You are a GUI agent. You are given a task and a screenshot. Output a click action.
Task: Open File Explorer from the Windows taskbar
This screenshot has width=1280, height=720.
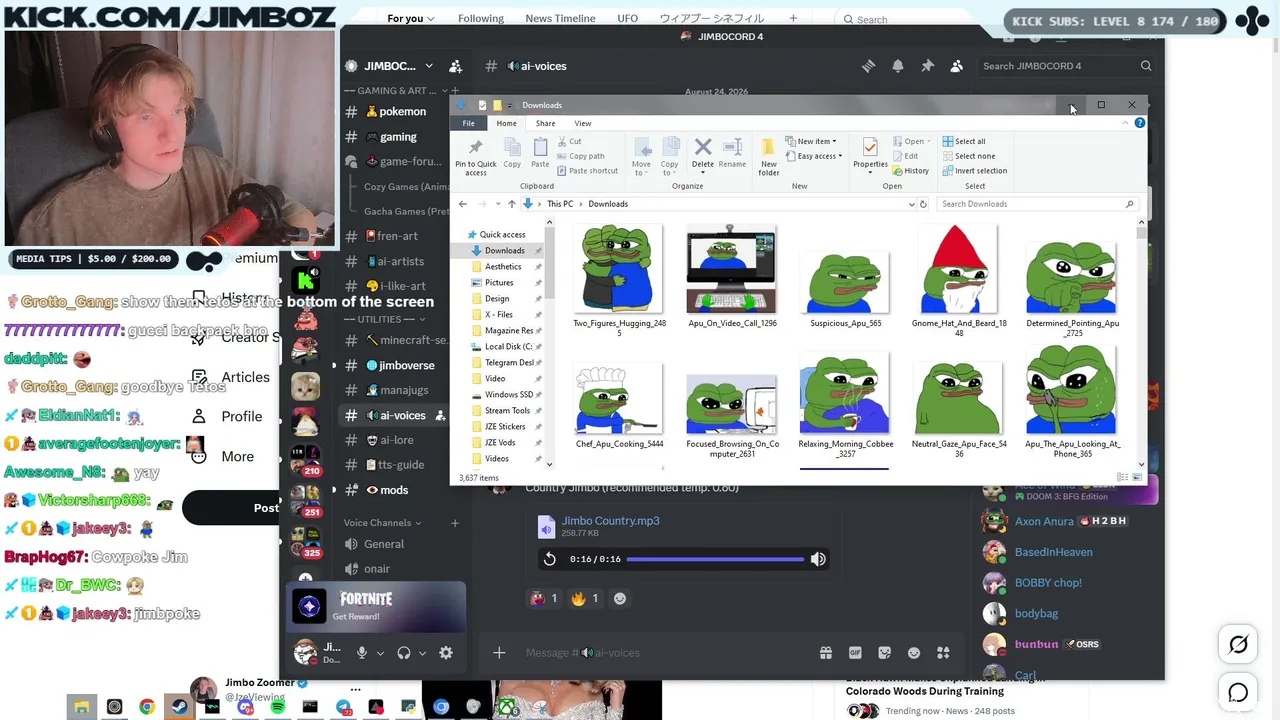pyautogui.click(x=81, y=708)
